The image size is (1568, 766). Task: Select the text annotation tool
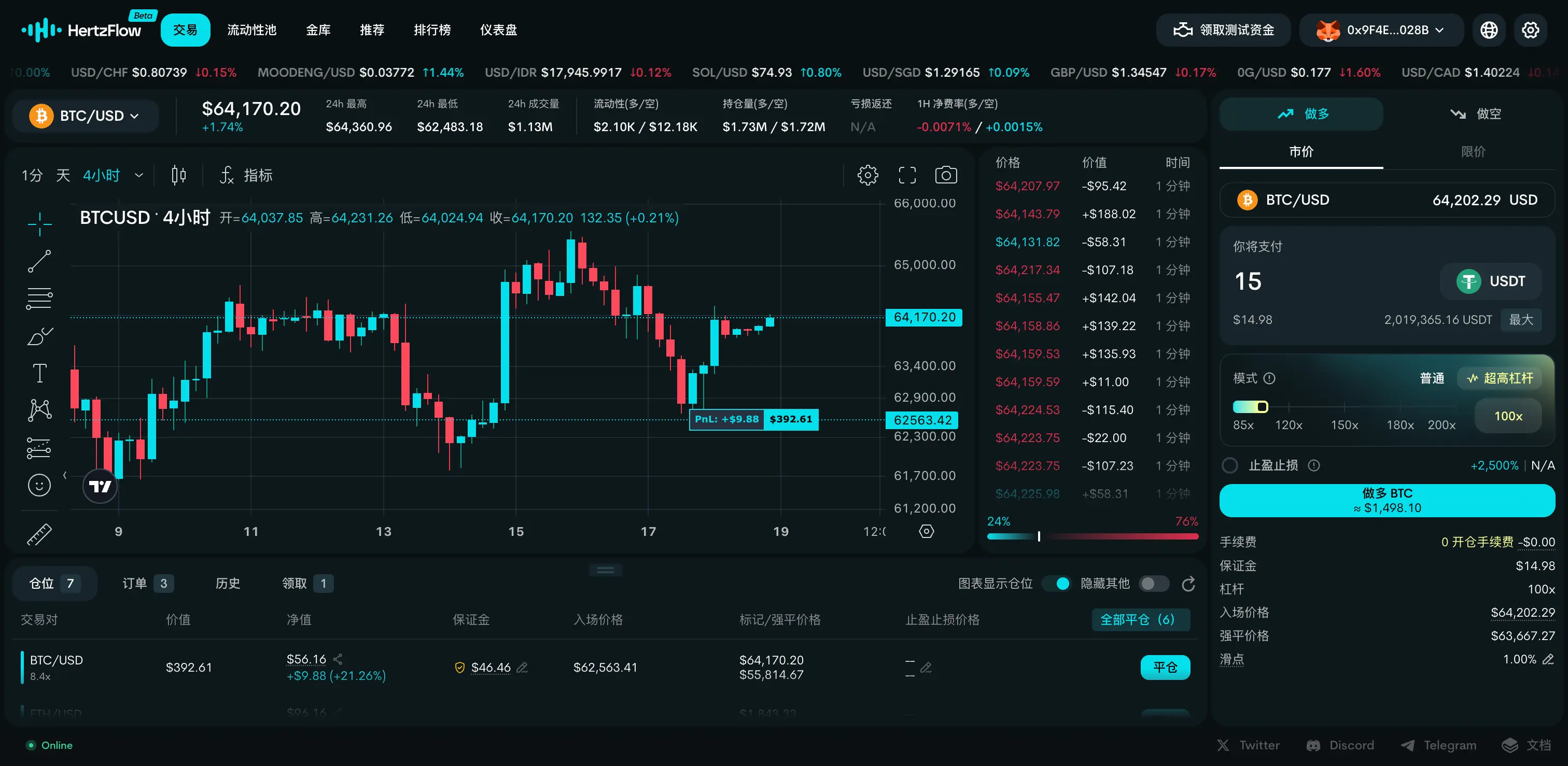pos(39,373)
